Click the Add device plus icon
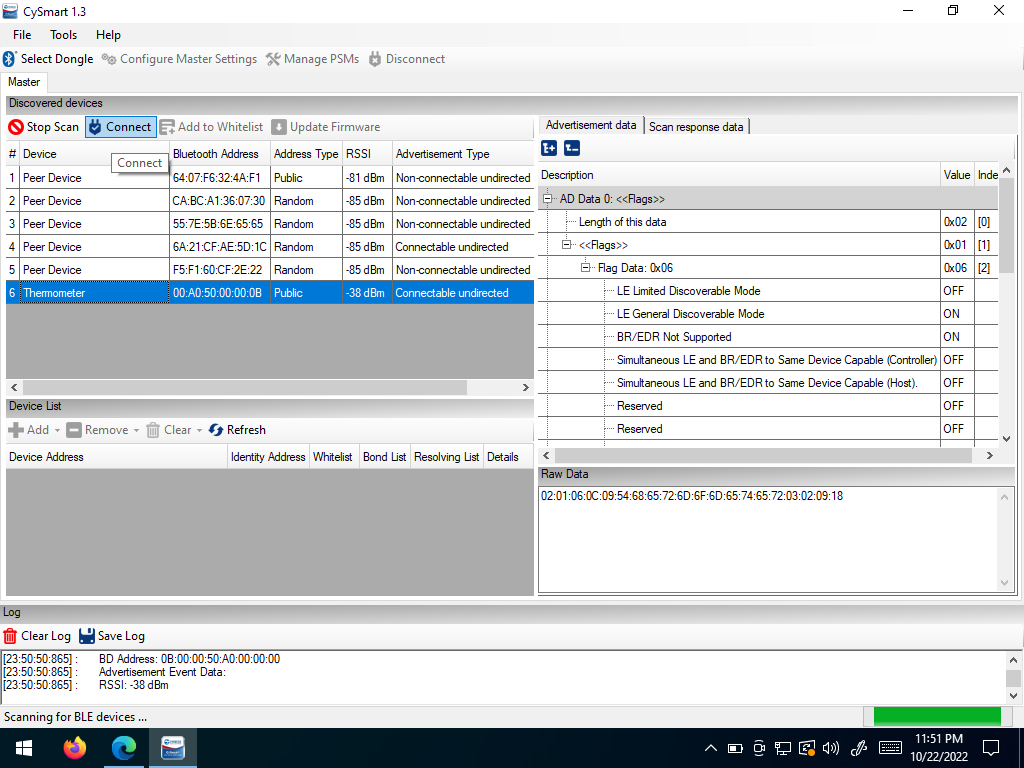1024x768 pixels. coord(16,430)
